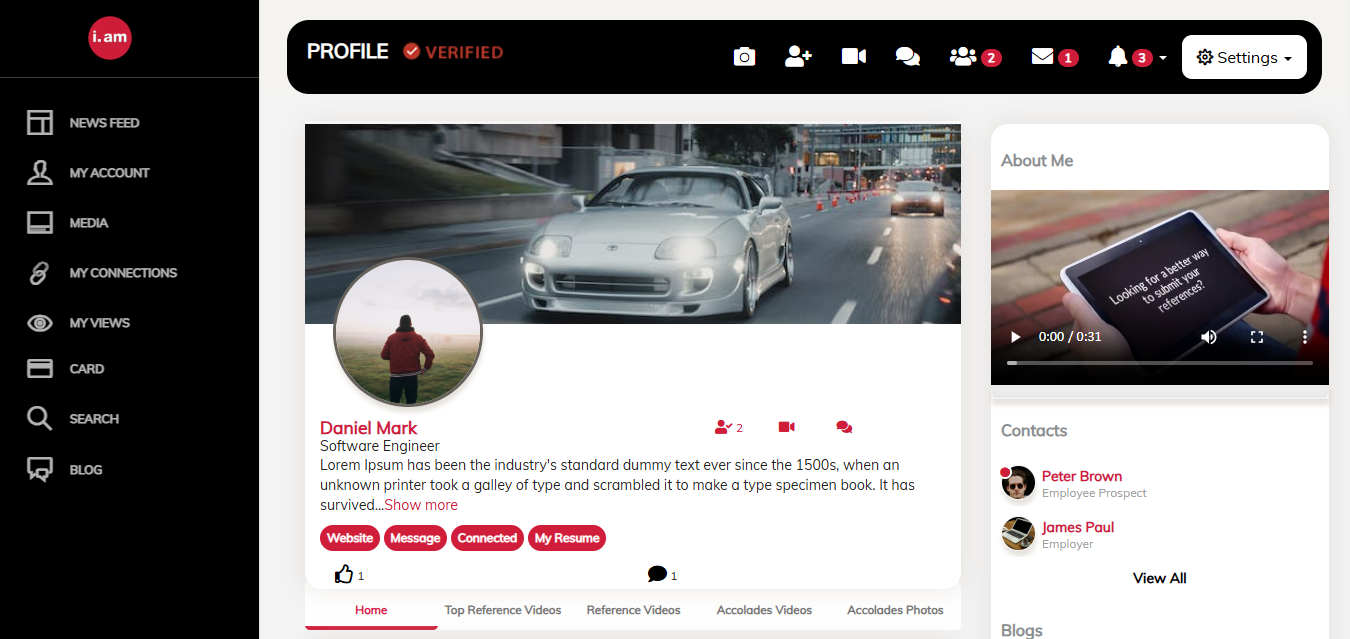Click the Website button

point(350,538)
